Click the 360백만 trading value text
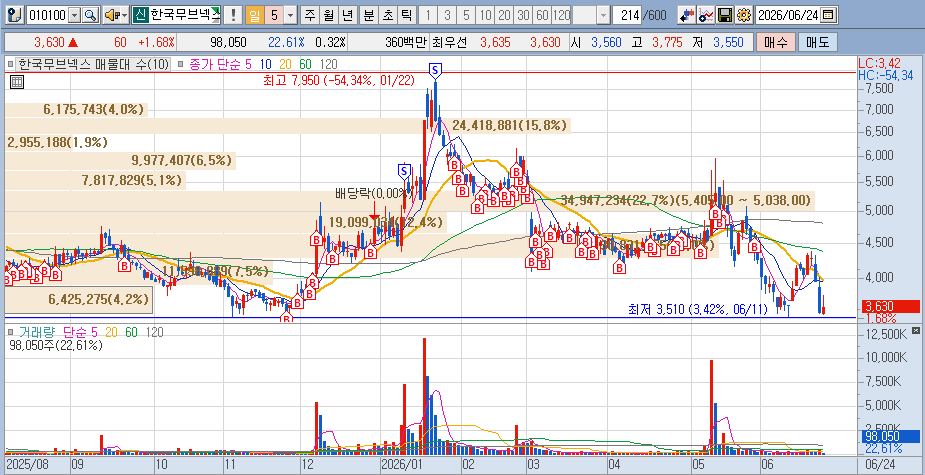This screenshot has height=475, width=925. tap(407, 42)
